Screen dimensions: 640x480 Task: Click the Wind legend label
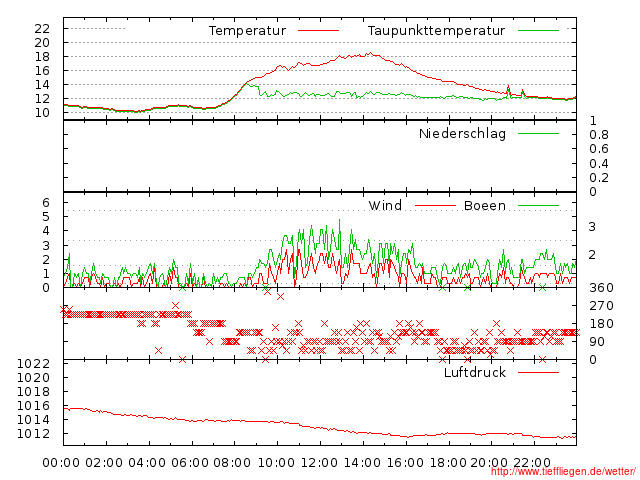pos(385,205)
